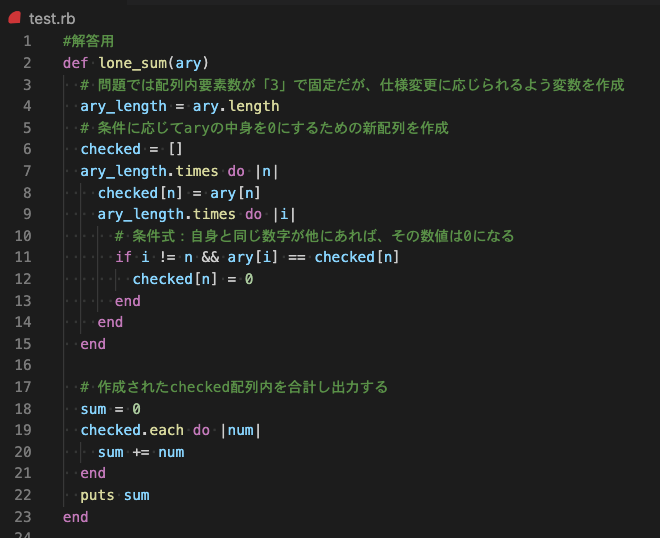Screen dimensions: 660x538
Task: Click 'checked' variable on line 6
Action: [110, 149]
